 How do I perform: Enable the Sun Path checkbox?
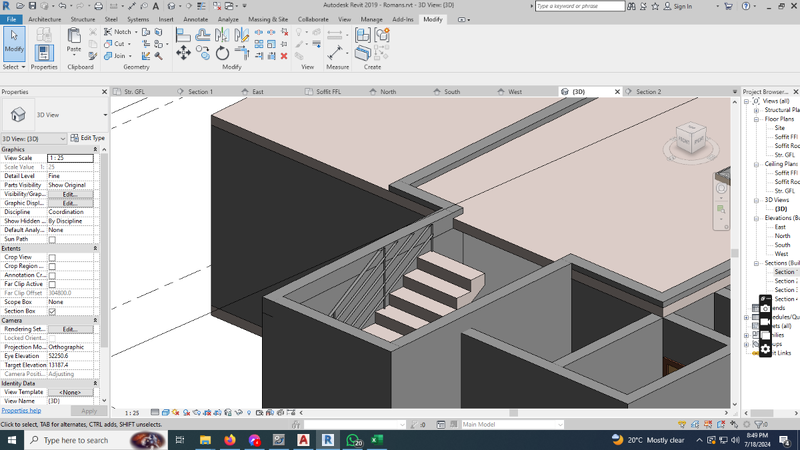(x=52, y=239)
